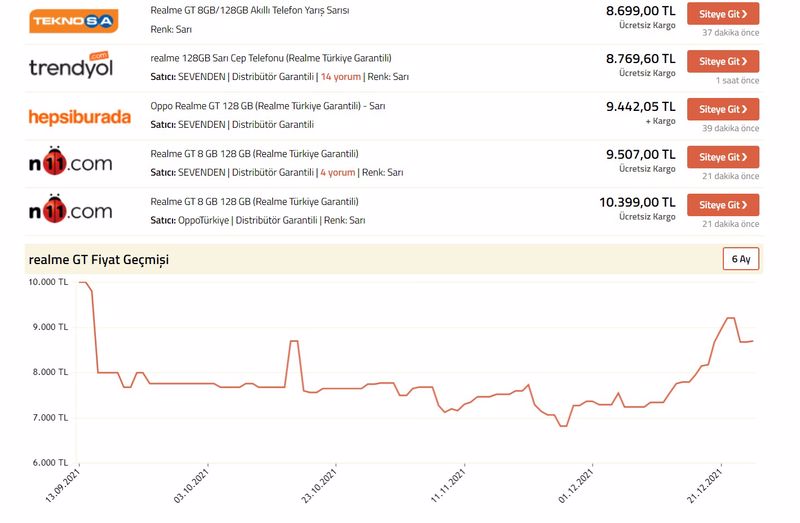The width and height of the screenshot is (800, 523).
Task: Click the chart line's start at 13.09.2021
Action: (80, 283)
